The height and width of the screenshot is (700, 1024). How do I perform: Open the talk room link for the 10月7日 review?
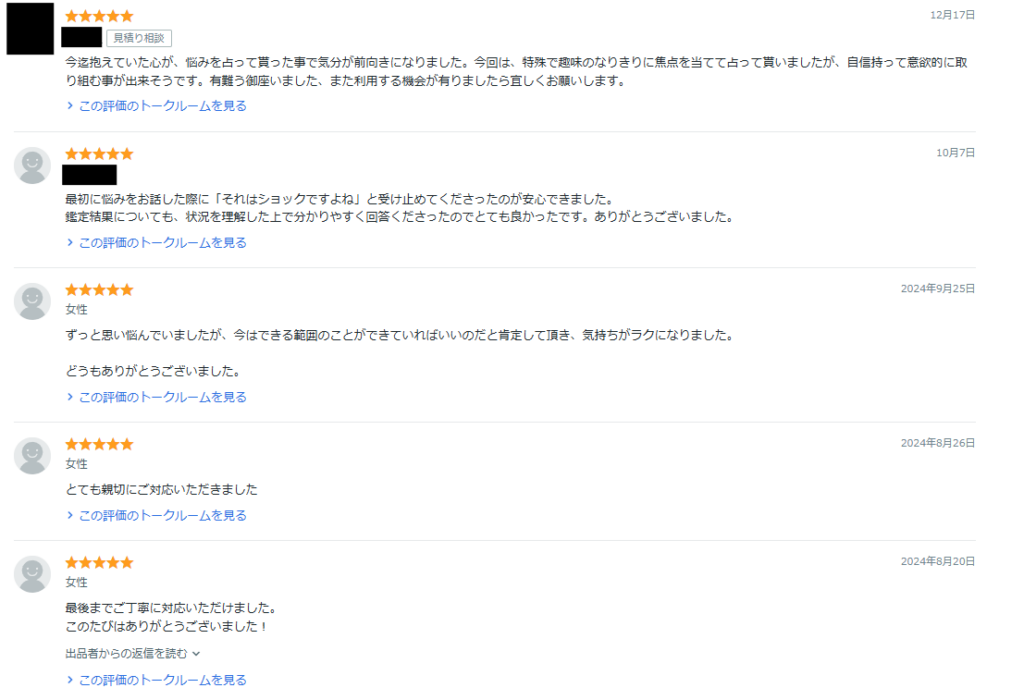[162, 243]
